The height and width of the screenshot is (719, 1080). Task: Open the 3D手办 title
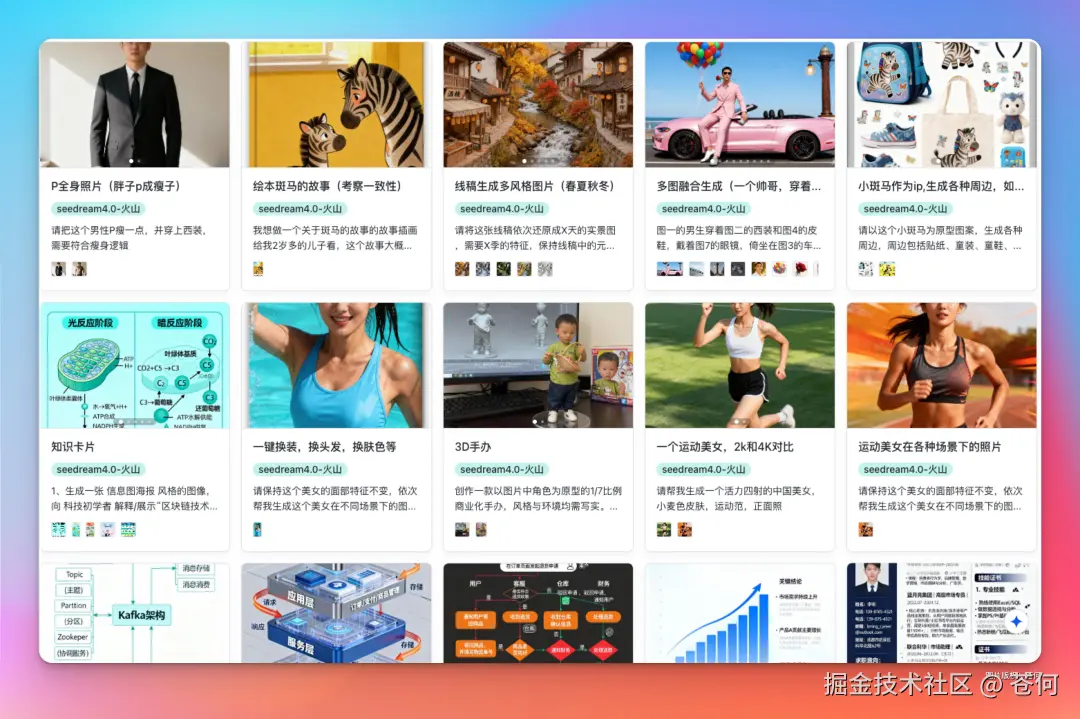point(472,447)
